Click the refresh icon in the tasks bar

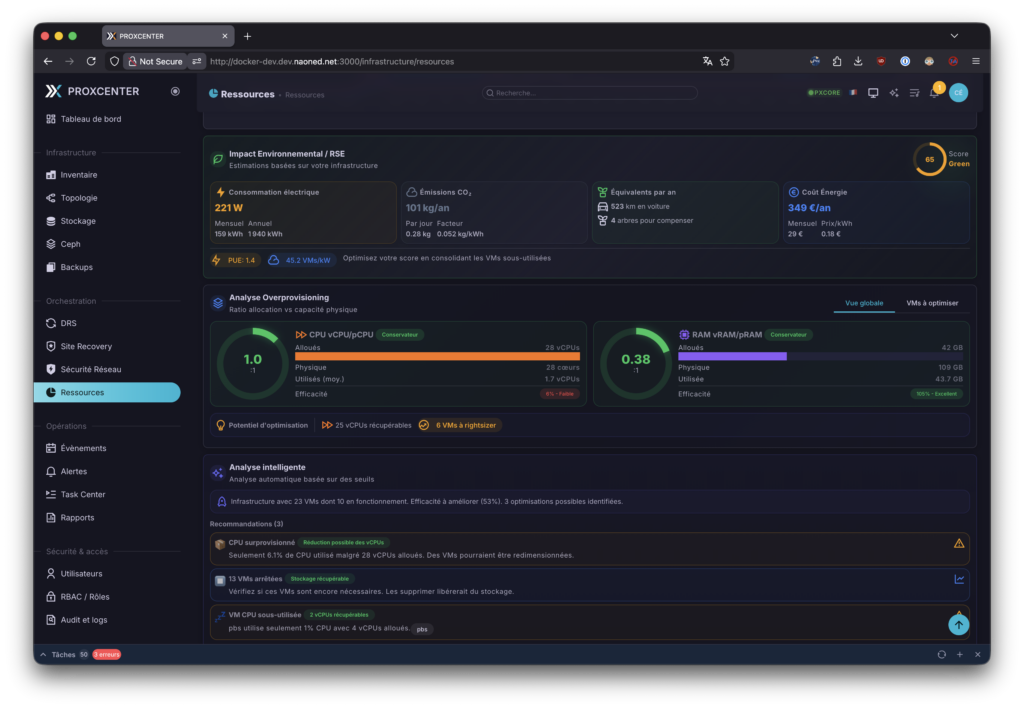tap(941, 654)
